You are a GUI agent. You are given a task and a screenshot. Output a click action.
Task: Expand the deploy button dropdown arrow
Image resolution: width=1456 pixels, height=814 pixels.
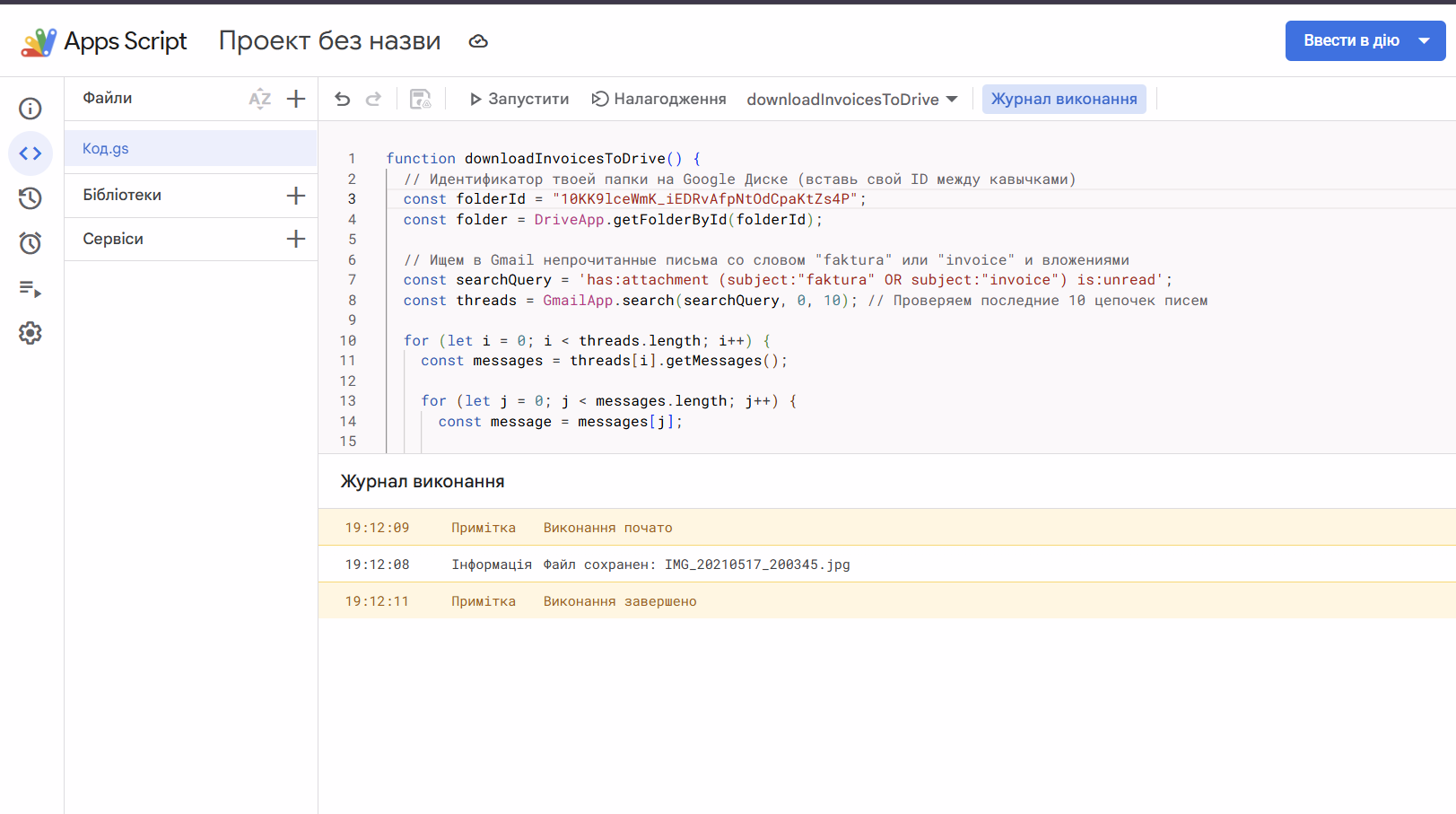pos(1424,41)
